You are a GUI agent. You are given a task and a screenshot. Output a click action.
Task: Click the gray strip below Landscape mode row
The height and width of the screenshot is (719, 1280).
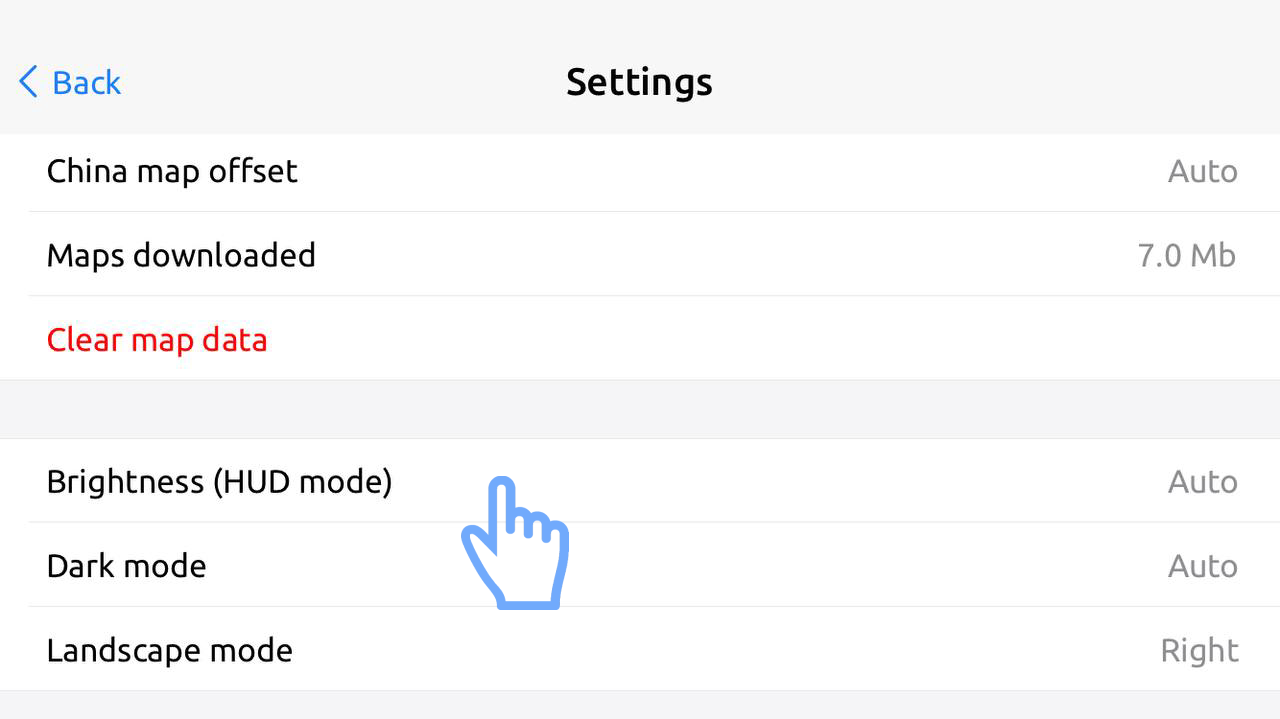point(640,706)
